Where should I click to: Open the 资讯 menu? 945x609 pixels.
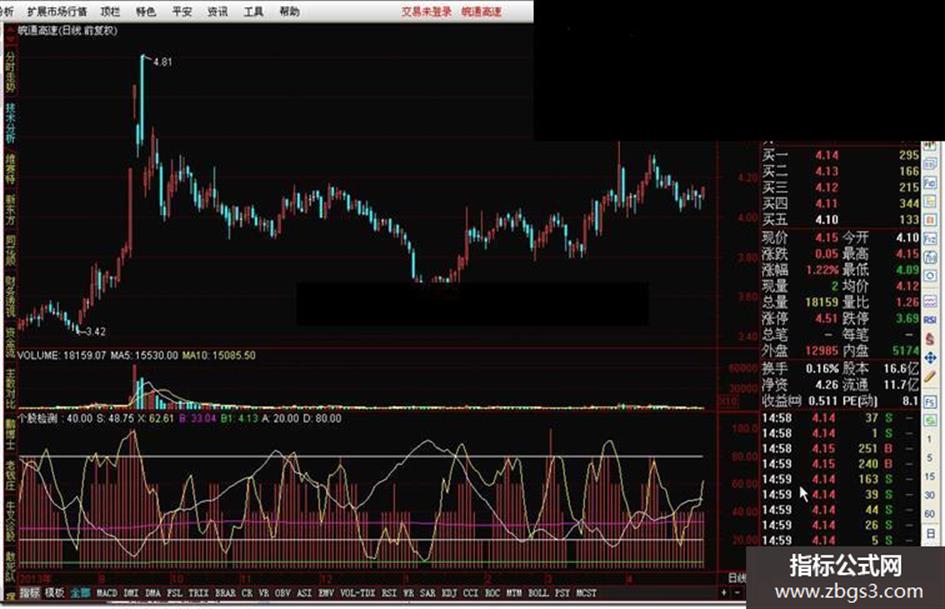point(218,11)
